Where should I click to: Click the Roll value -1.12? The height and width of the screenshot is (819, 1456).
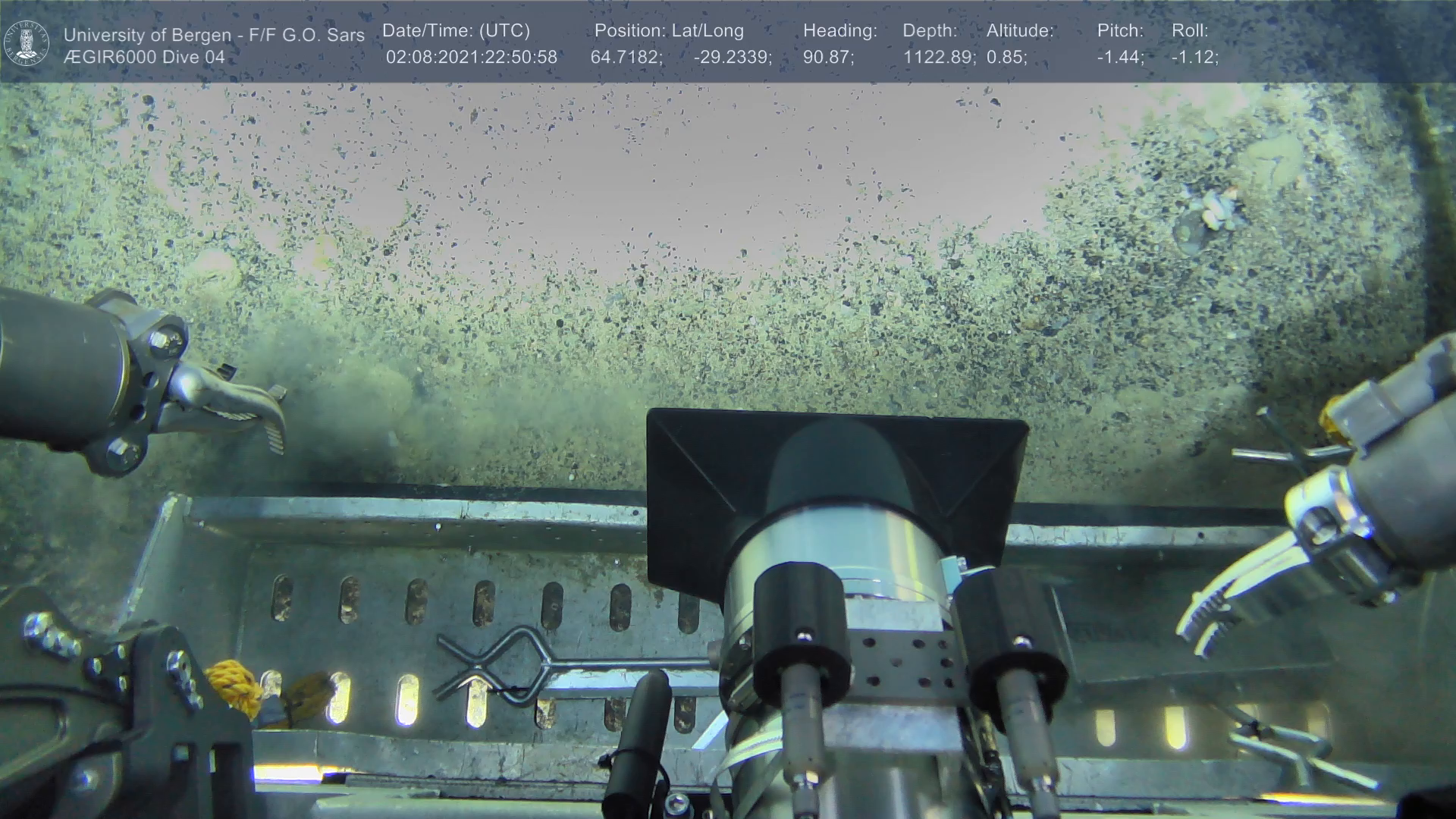point(1194,58)
